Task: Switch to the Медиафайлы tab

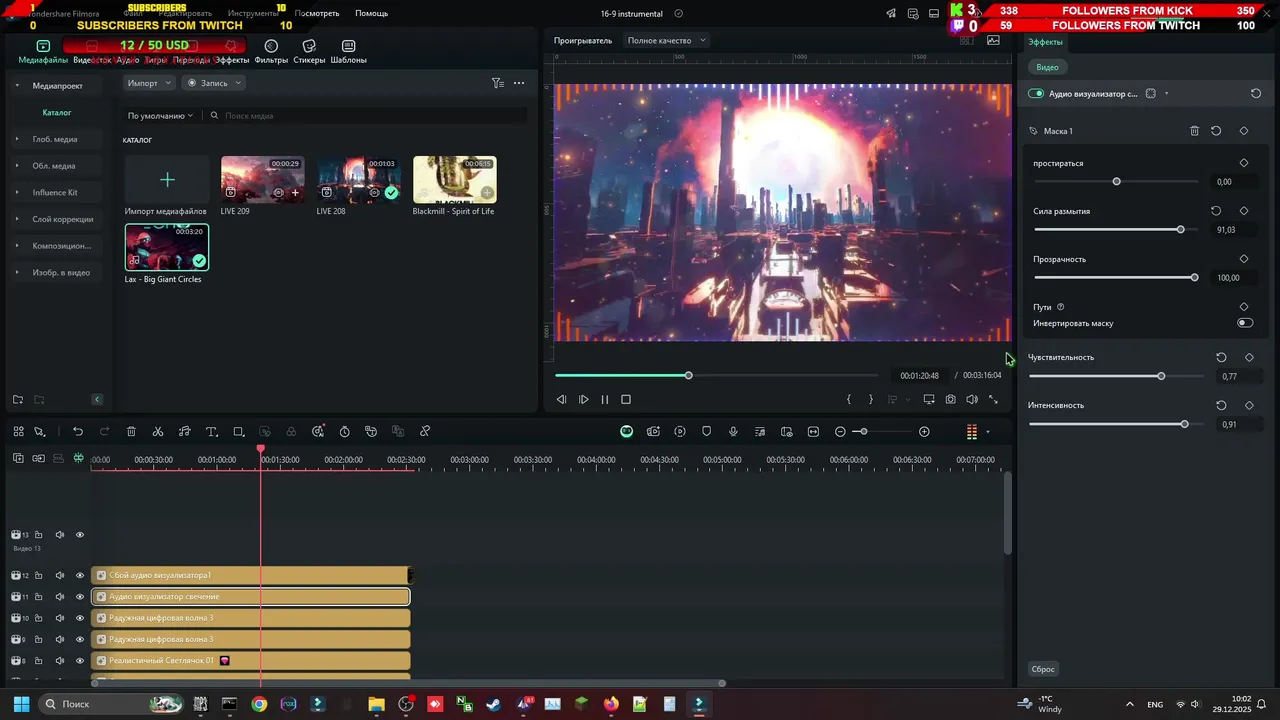Action: click(43, 52)
